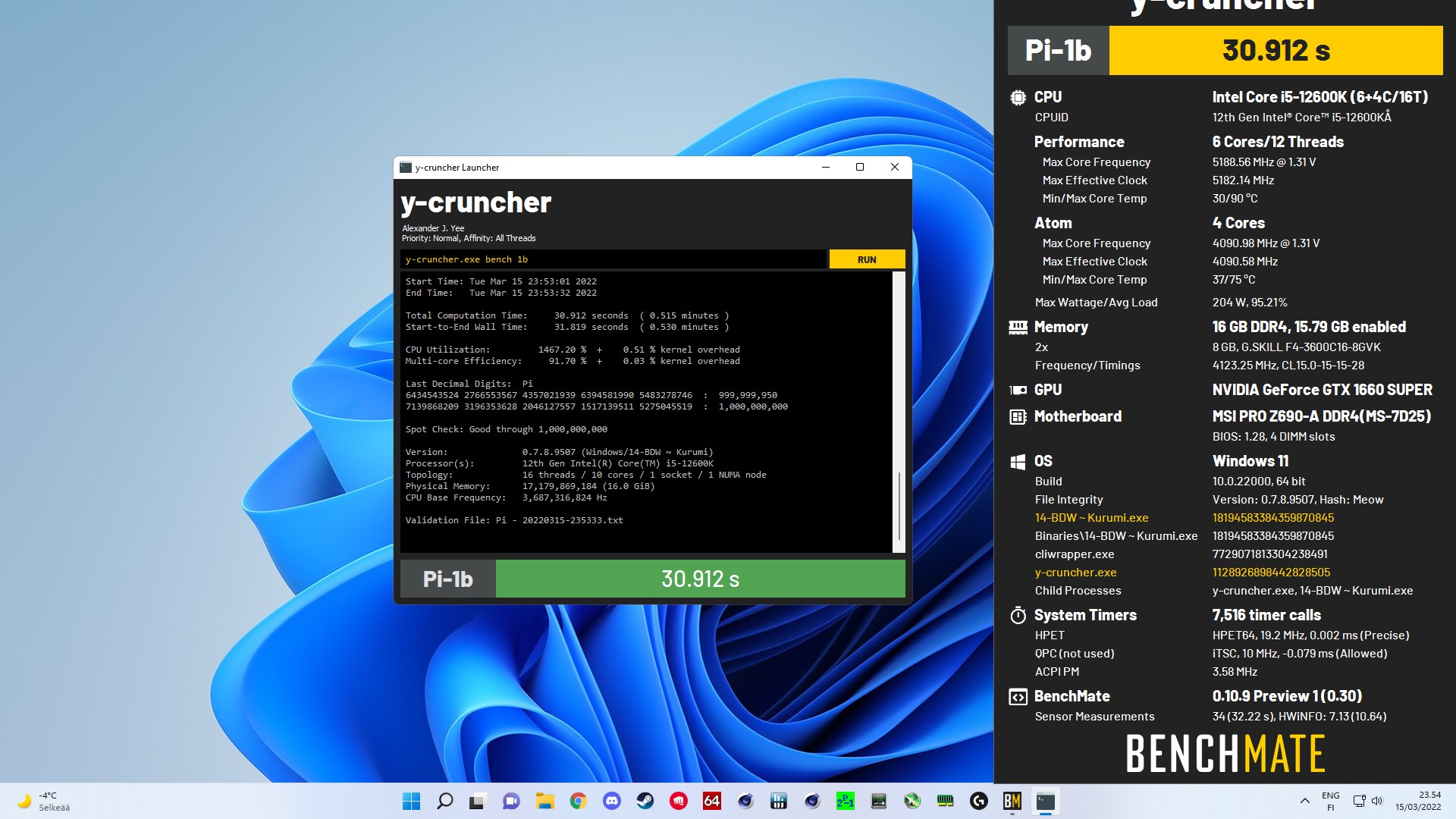Viewport: 1456px width, 819px height.
Task: Launch File Explorer from the taskbar
Action: click(544, 801)
